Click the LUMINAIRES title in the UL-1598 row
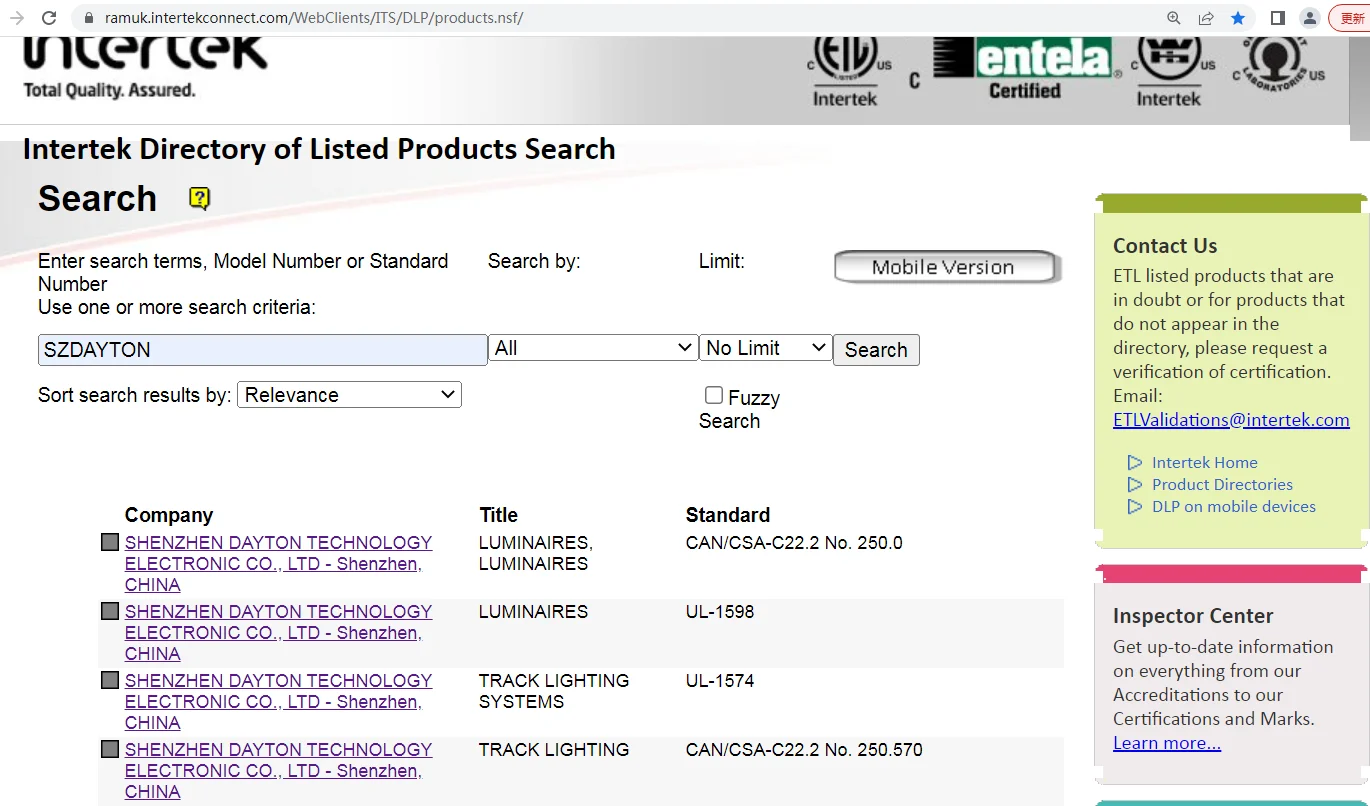 click(x=534, y=612)
